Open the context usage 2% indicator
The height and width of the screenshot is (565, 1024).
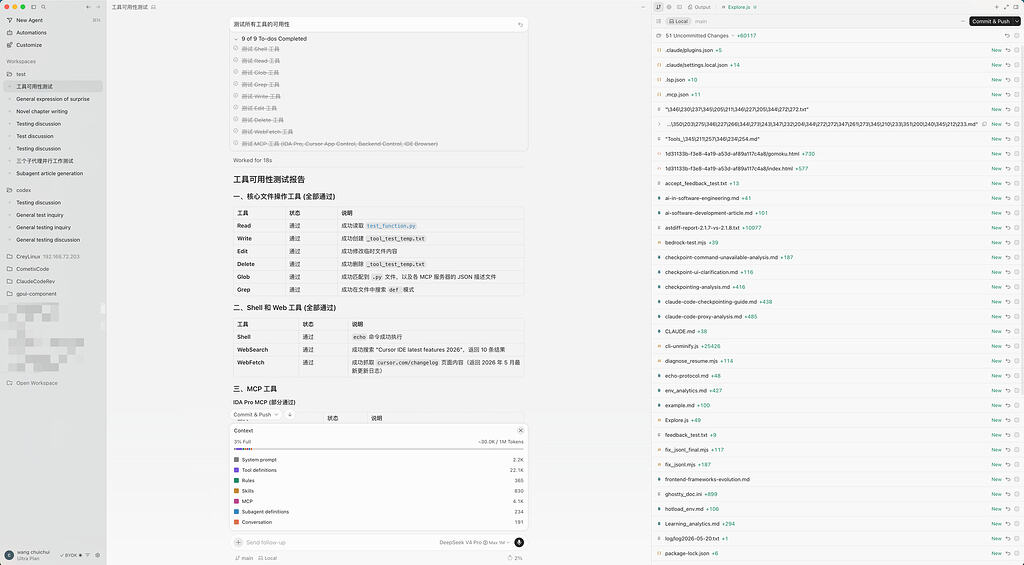[515, 558]
